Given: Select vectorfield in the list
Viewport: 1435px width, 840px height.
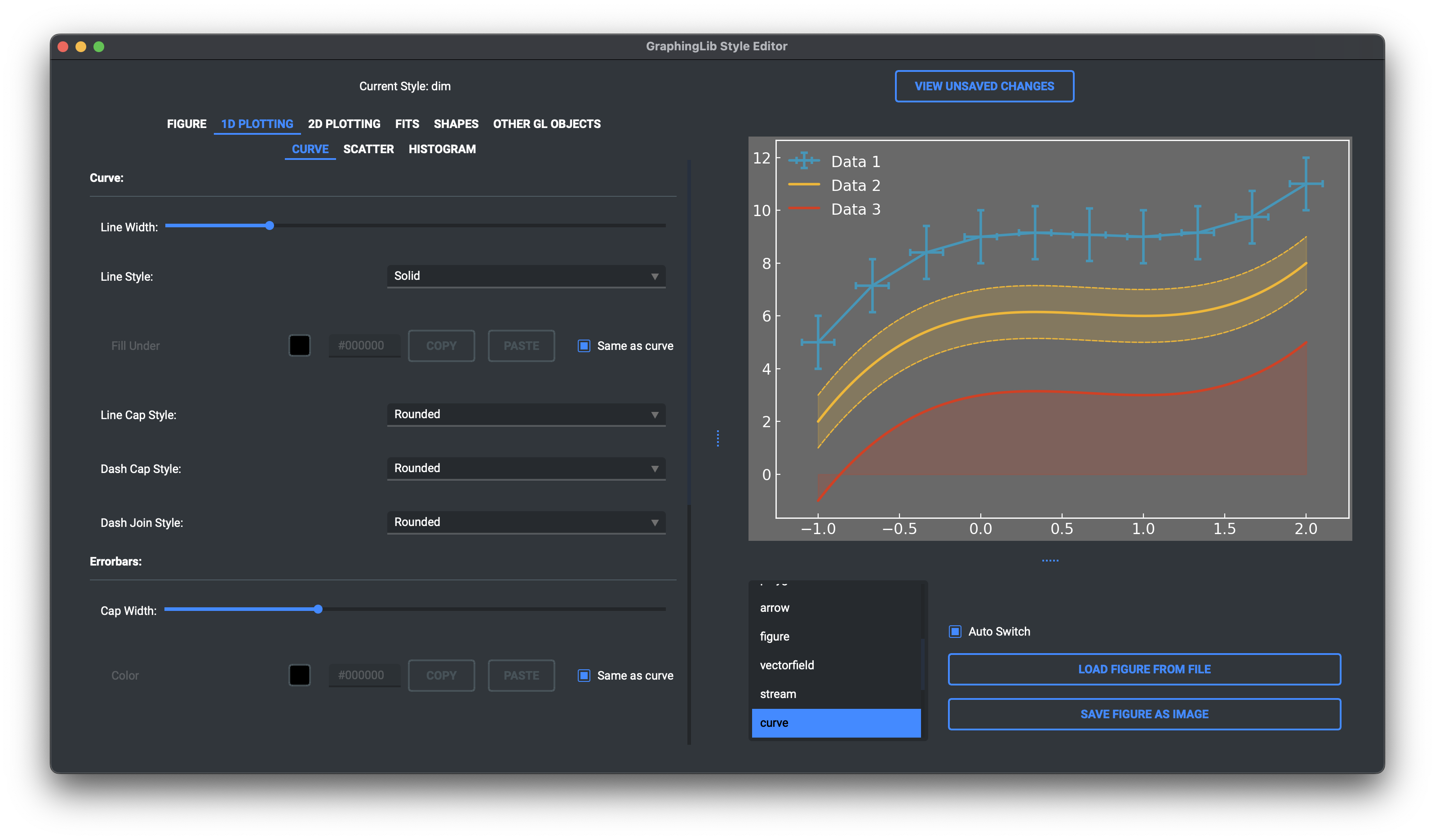Looking at the screenshot, I should point(836,665).
